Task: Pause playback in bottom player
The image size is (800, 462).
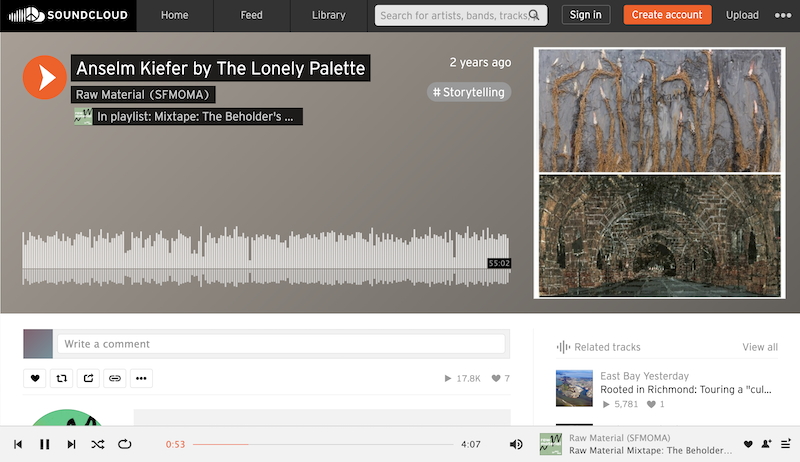Action: point(45,444)
